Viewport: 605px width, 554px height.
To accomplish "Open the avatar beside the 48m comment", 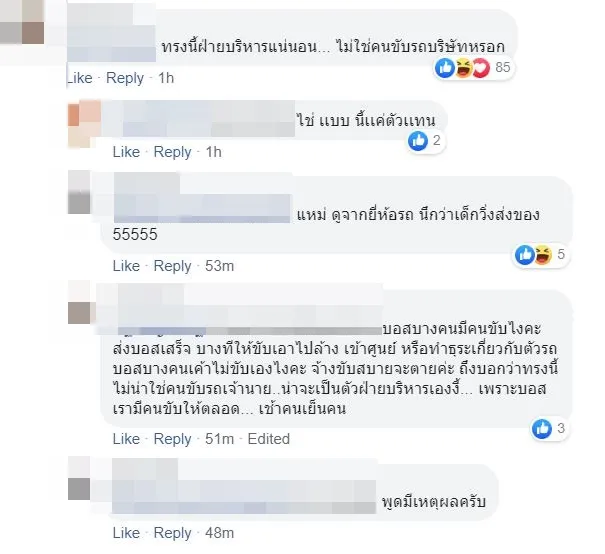I will 79,478.
